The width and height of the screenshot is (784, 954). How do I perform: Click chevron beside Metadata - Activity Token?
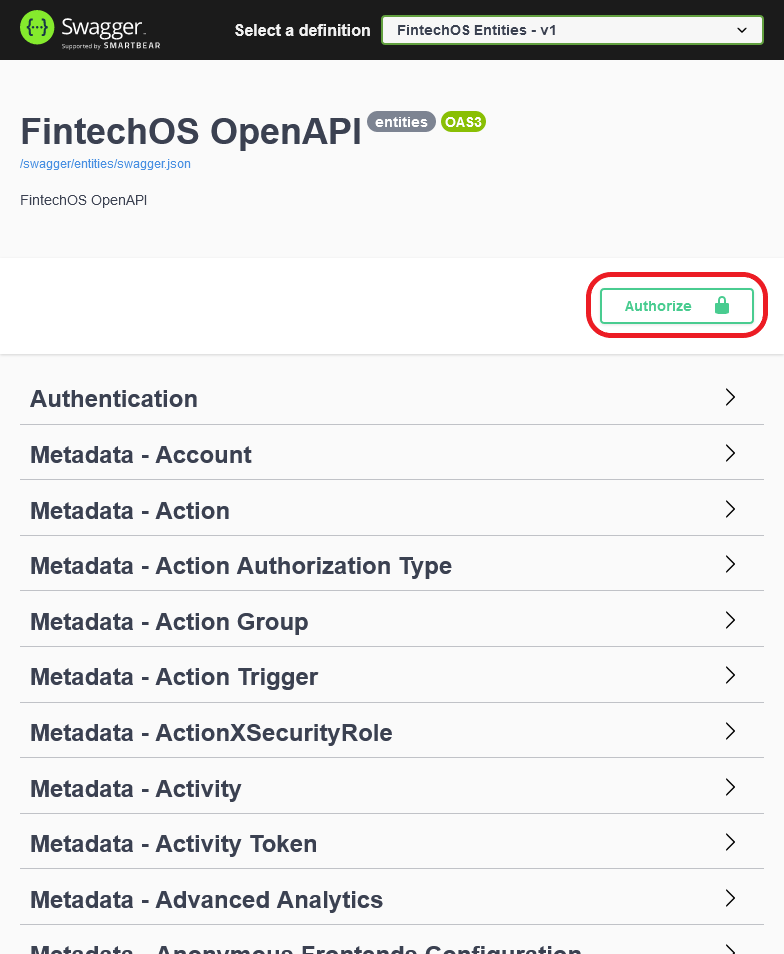730,842
